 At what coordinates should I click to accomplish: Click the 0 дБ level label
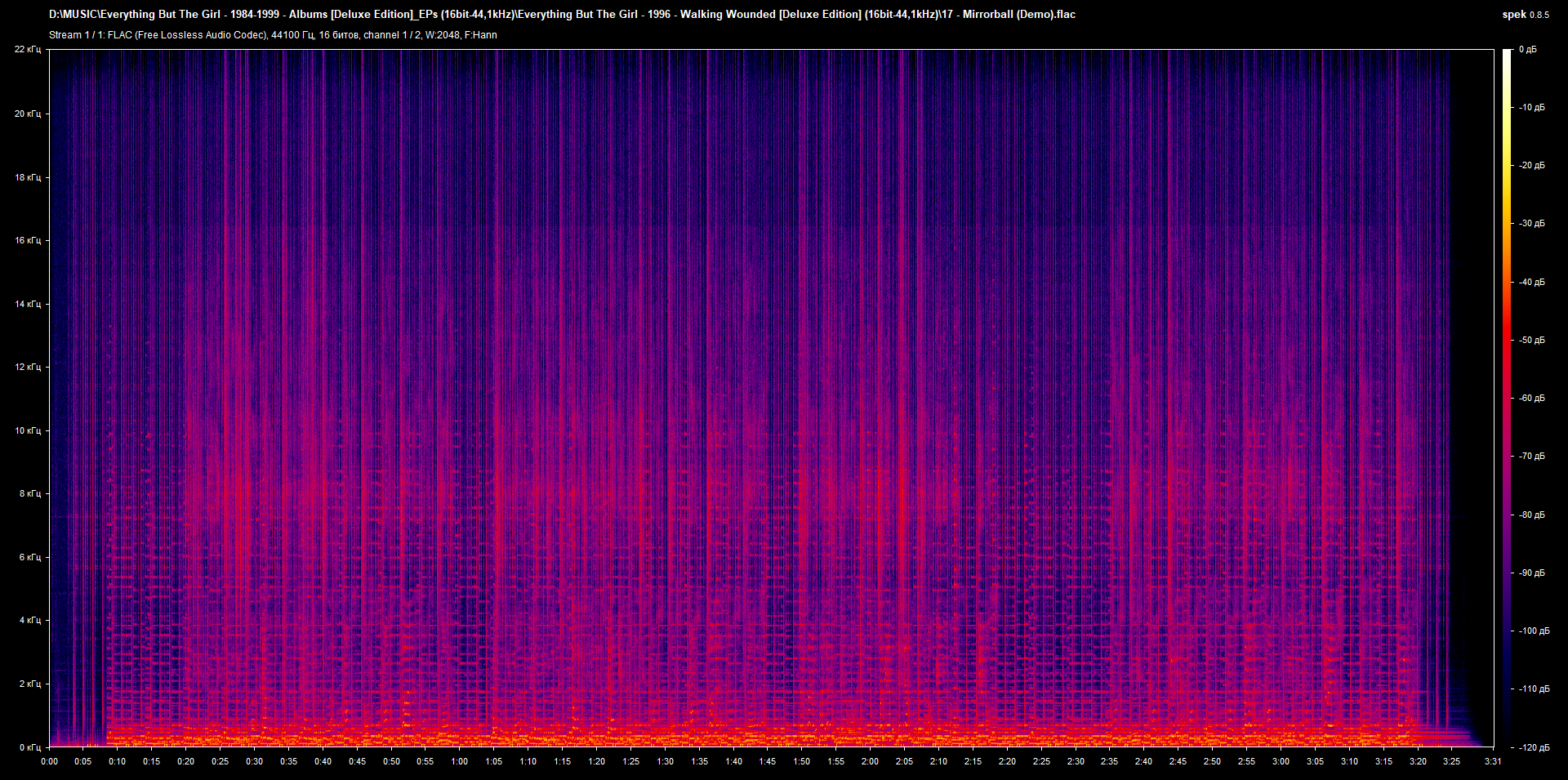click(x=1528, y=50)
